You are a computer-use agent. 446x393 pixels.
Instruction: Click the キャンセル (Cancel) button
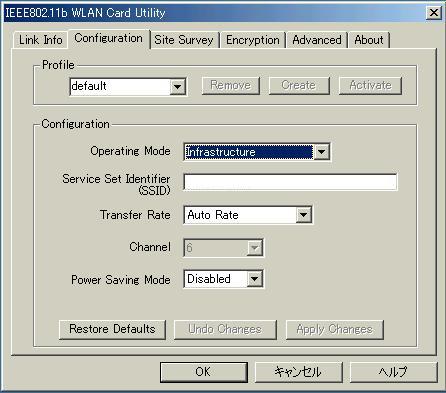tap(298, 372)
